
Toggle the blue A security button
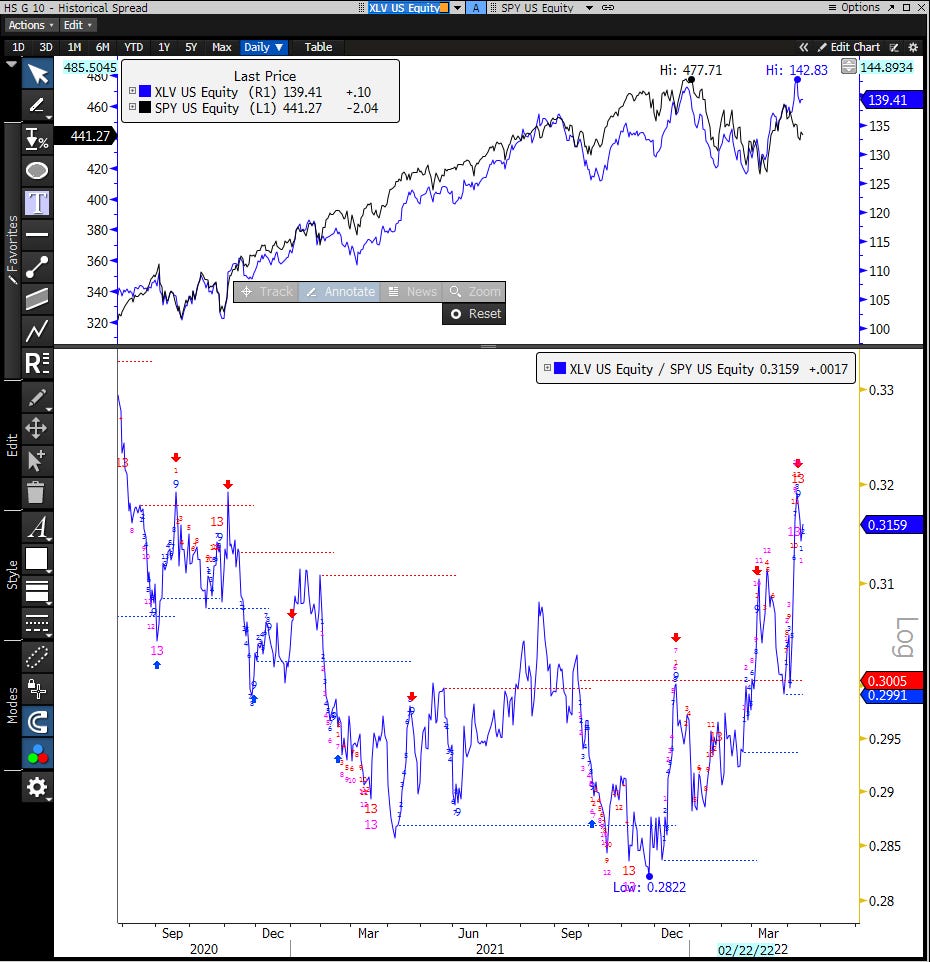[475, 7]
